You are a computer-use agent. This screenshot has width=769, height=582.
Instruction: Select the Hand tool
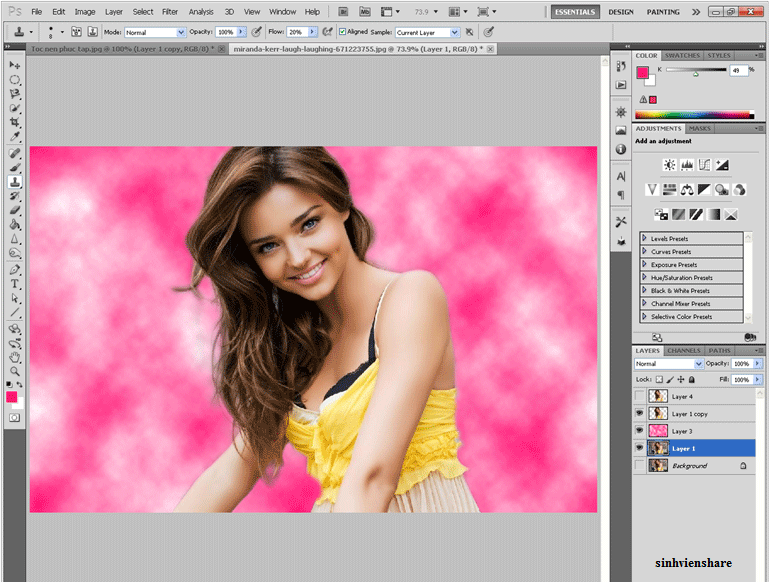(x=15, y=356)
